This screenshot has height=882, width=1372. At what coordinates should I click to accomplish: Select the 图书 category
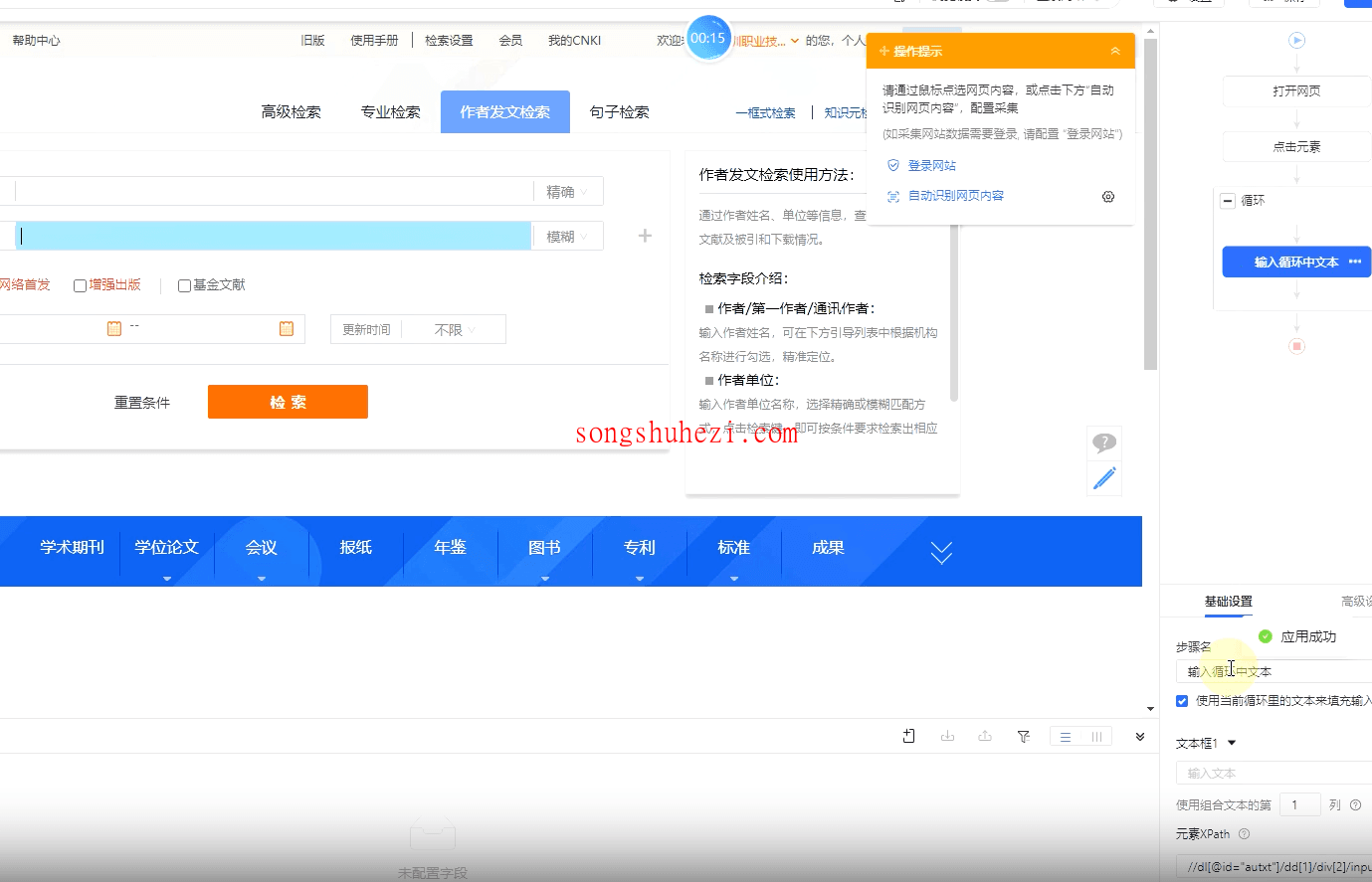pyautogui.click(x=545, y=548)
